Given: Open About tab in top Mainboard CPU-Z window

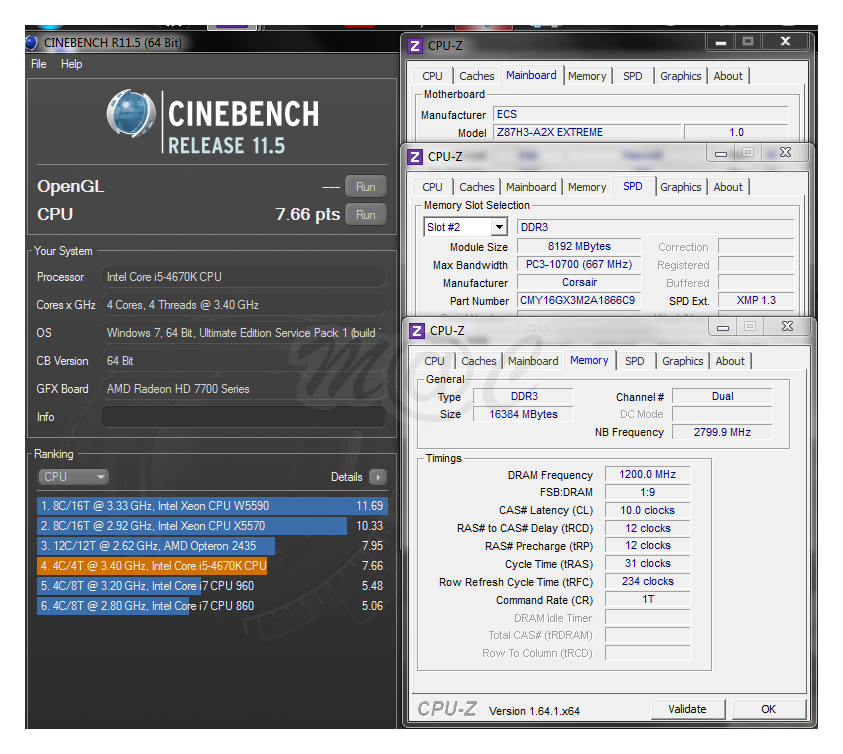Looking at the screenshot, I should 728,76.
